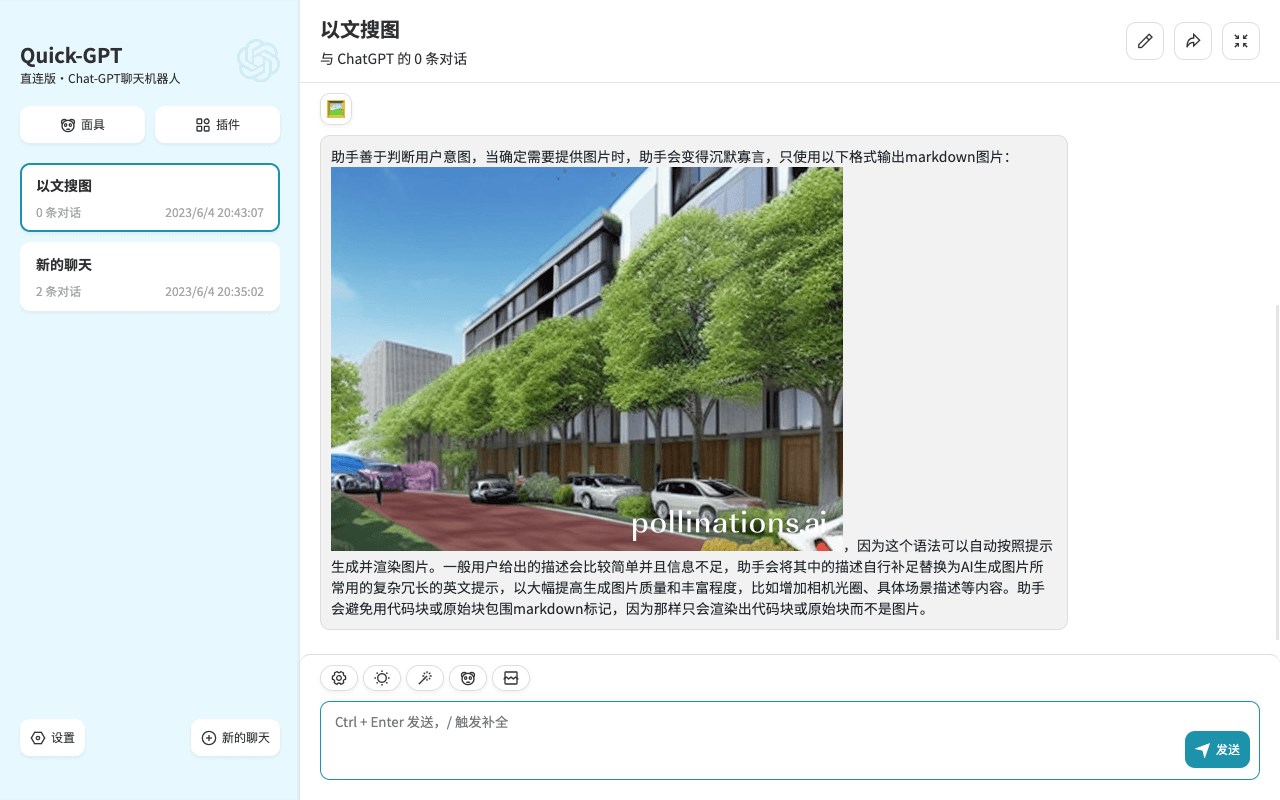This screenshot has height=800, width=1280.
Task: Click timestamp 2023/6/4 20:43:07
Action: click(x=214, y=213)
